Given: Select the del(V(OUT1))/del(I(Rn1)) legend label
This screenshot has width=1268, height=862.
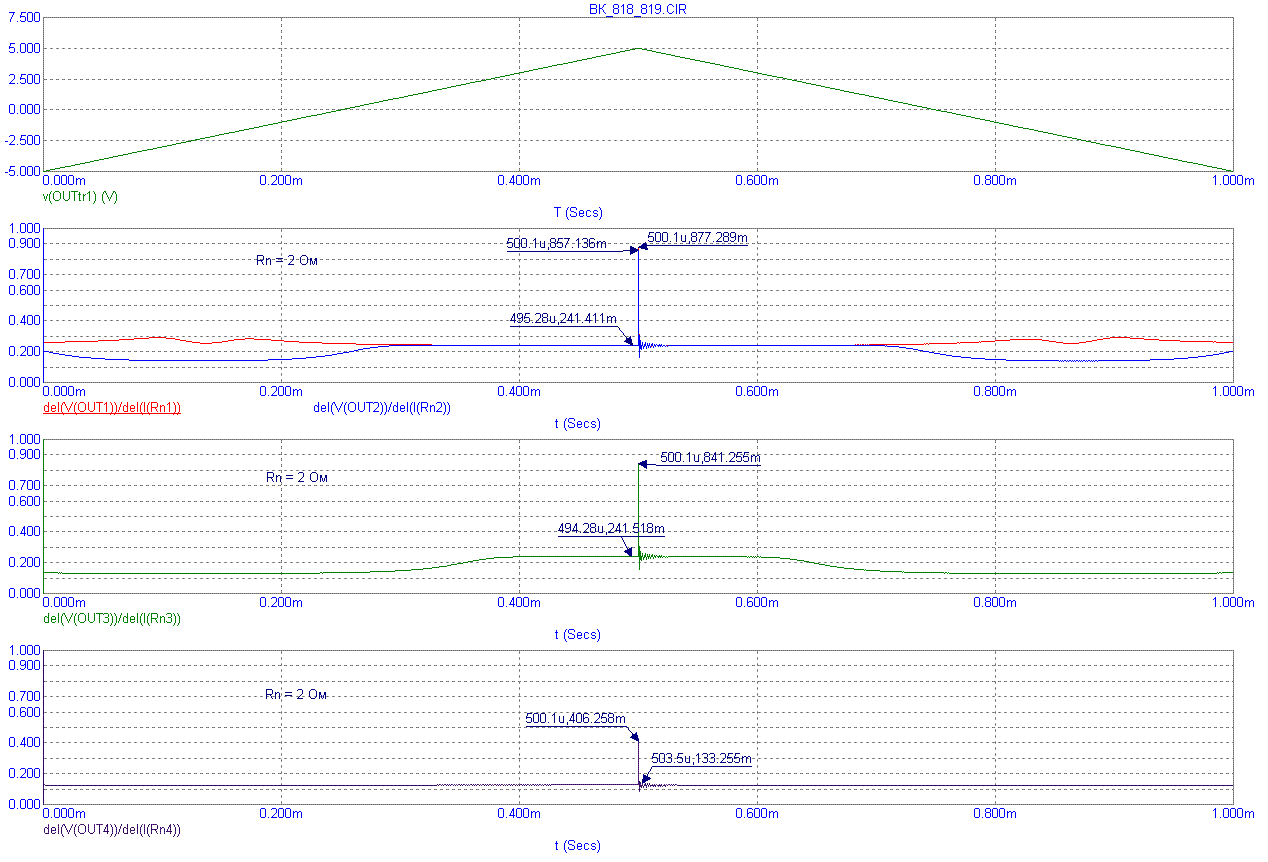Looking at the screenshot, I should (x=111, y=408).
